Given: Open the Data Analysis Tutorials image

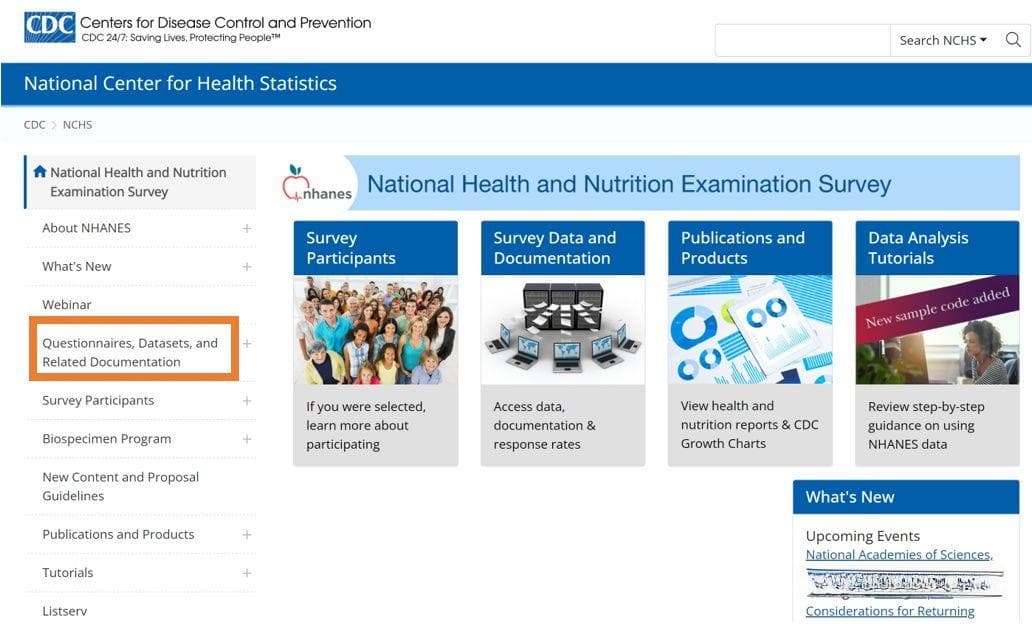Looking at the screenshot, I should coord(937,330).
